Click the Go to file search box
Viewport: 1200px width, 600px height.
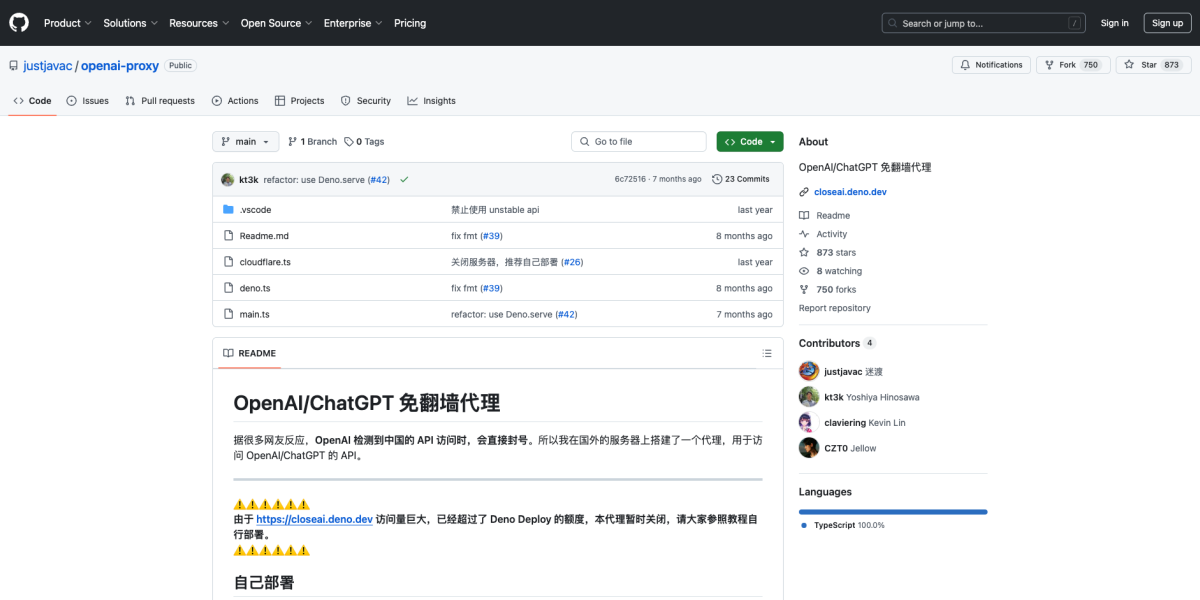[x=638, y=141]
